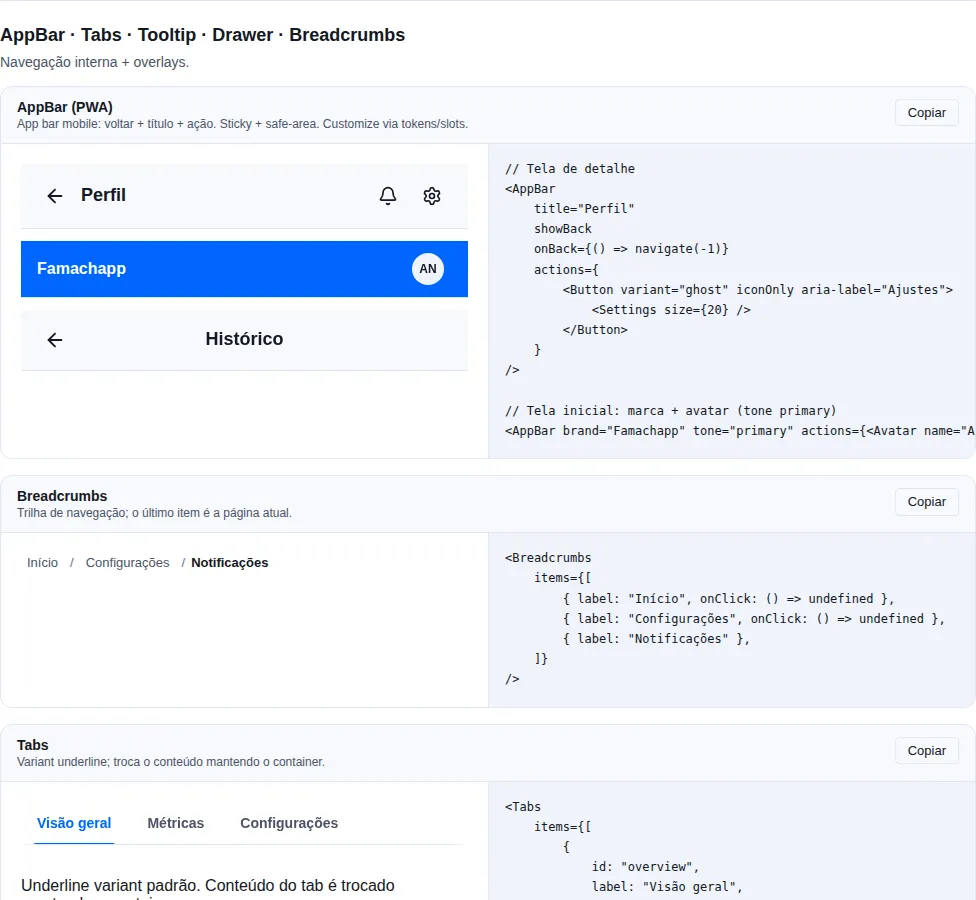Viewport: 976px width, 900px height.
Task: Click the Tabs section heading
Action: [x=32, y=745]
